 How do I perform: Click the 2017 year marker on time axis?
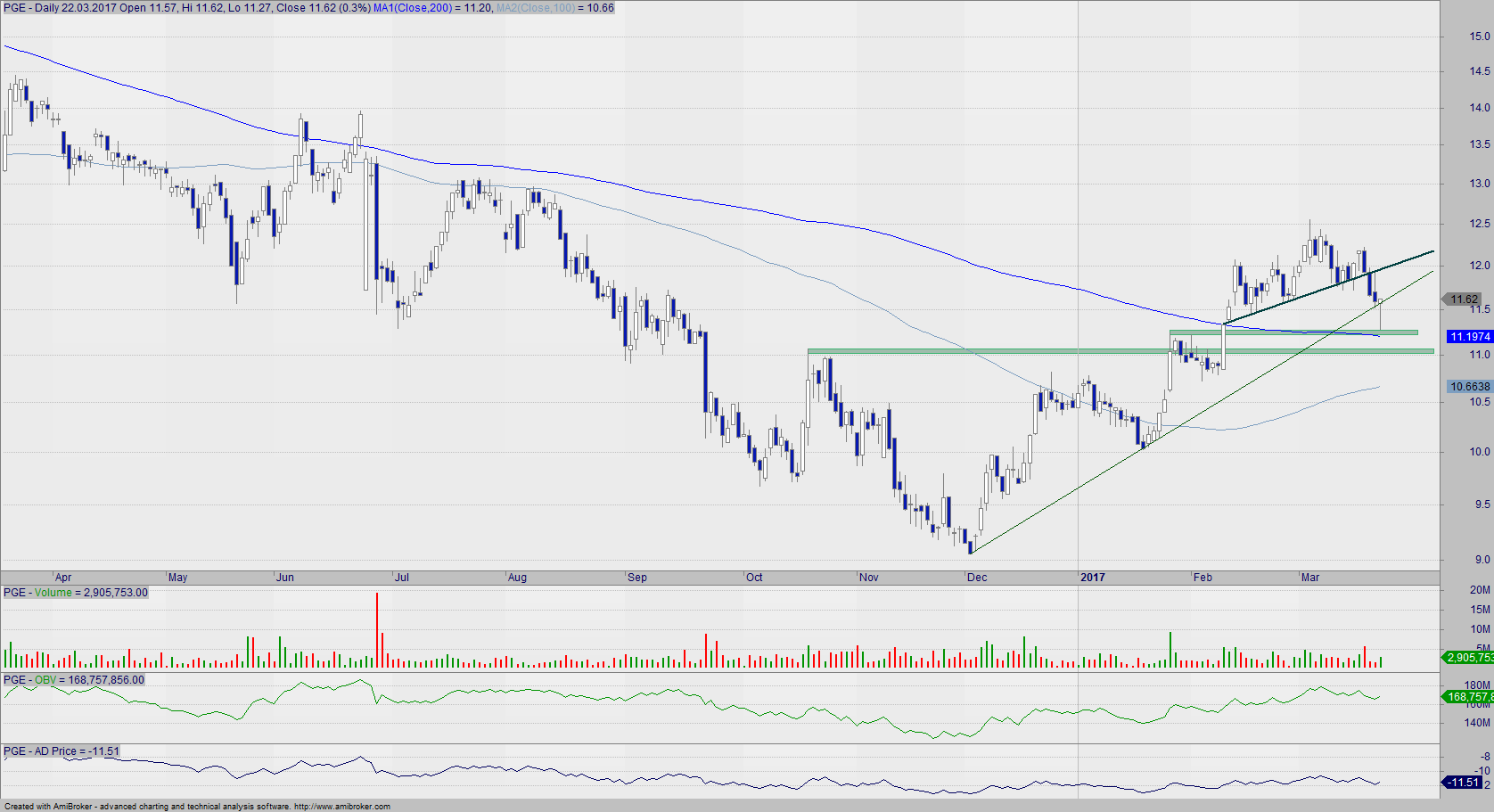1092,578
